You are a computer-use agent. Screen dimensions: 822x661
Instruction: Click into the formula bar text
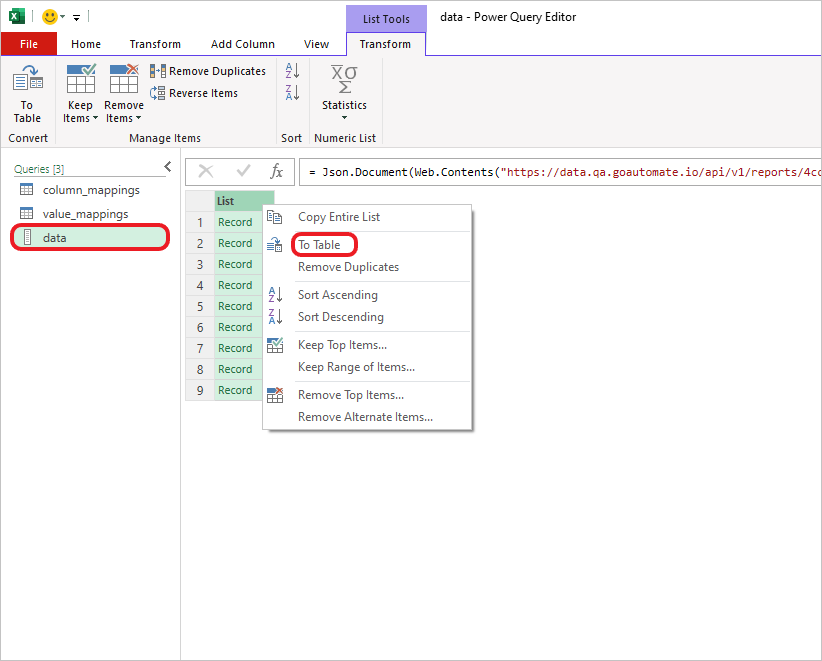[x=560, y=172]
